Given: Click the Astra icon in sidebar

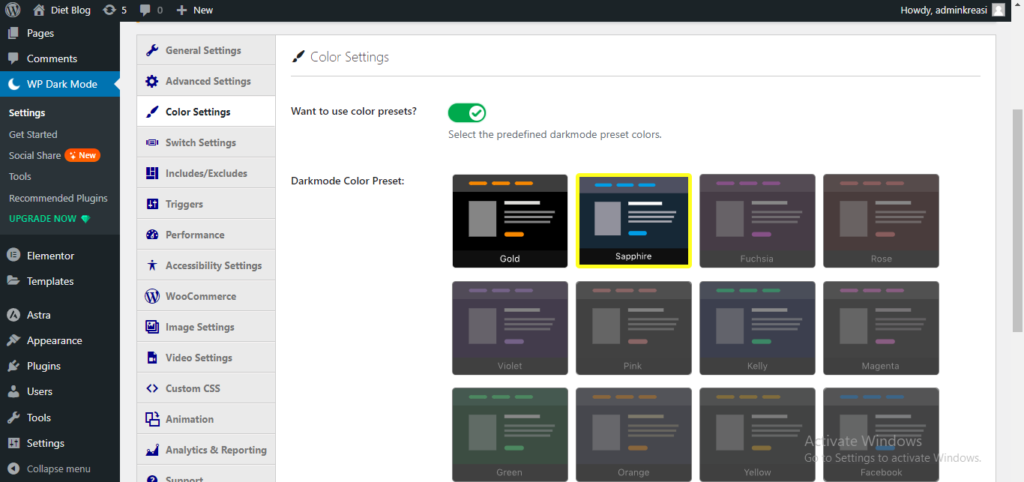Looking at the screenshot, I should point(14,315).
